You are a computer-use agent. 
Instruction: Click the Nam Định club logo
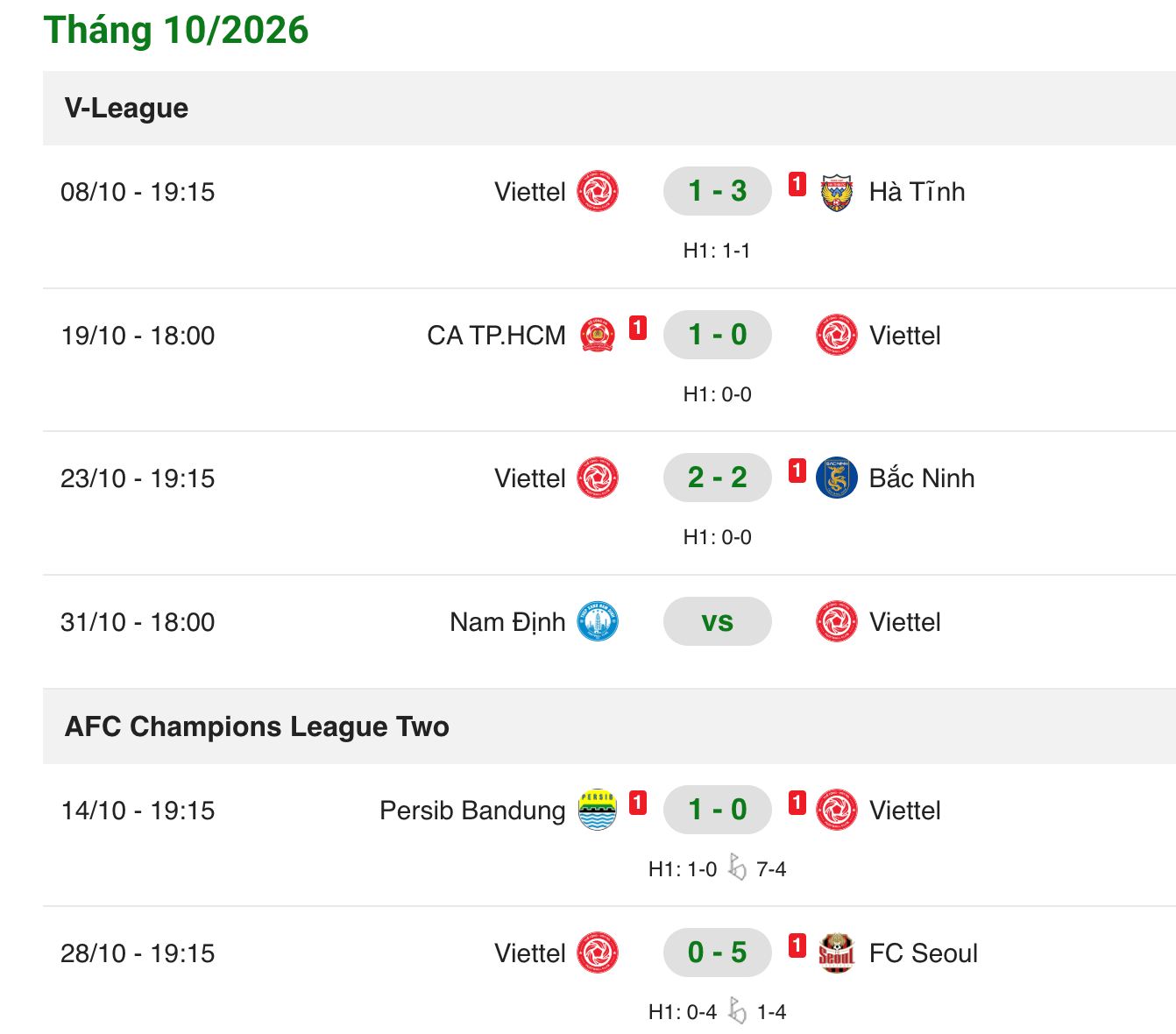(598, 622)
